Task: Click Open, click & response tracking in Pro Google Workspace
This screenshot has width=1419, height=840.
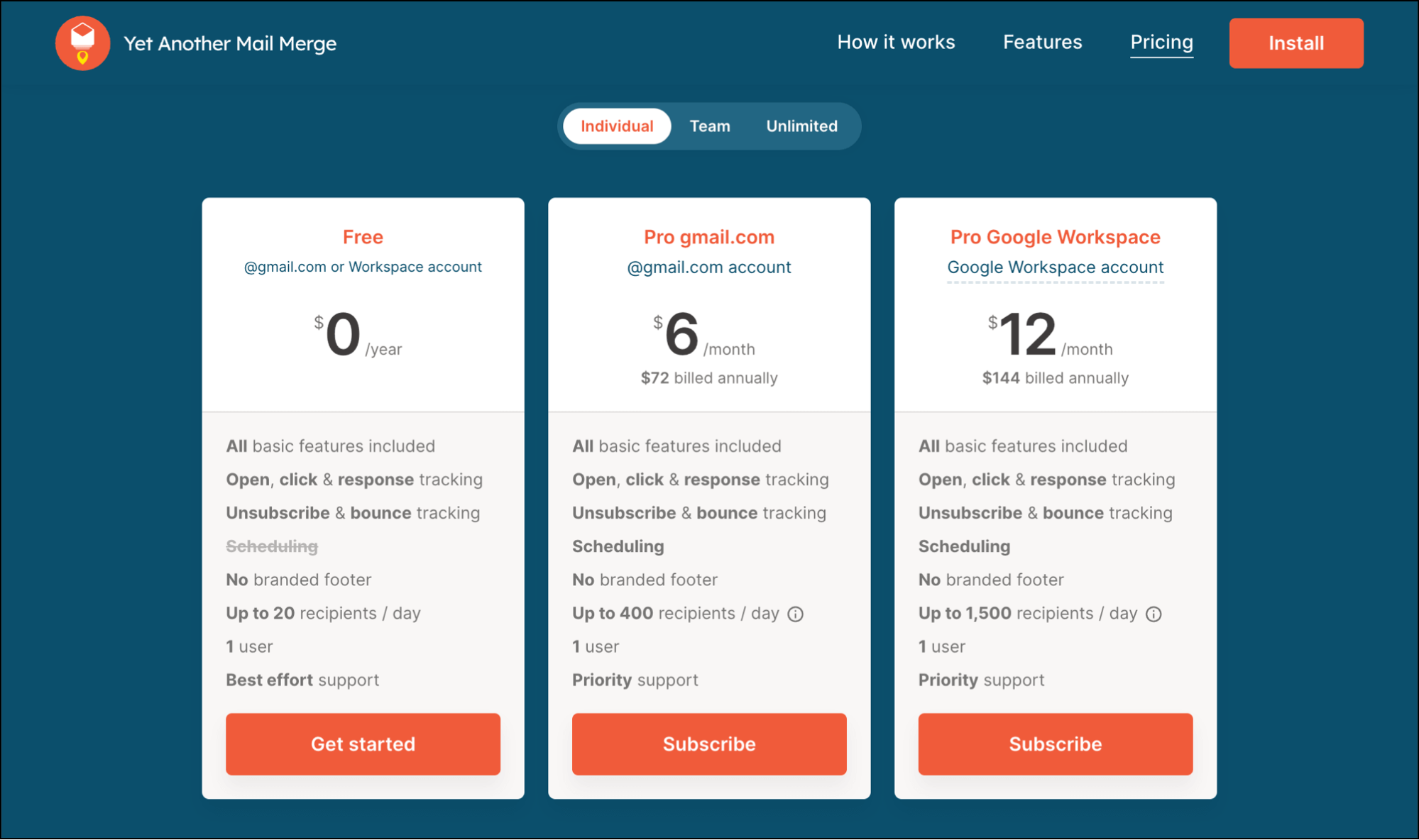Action: 1047,480
